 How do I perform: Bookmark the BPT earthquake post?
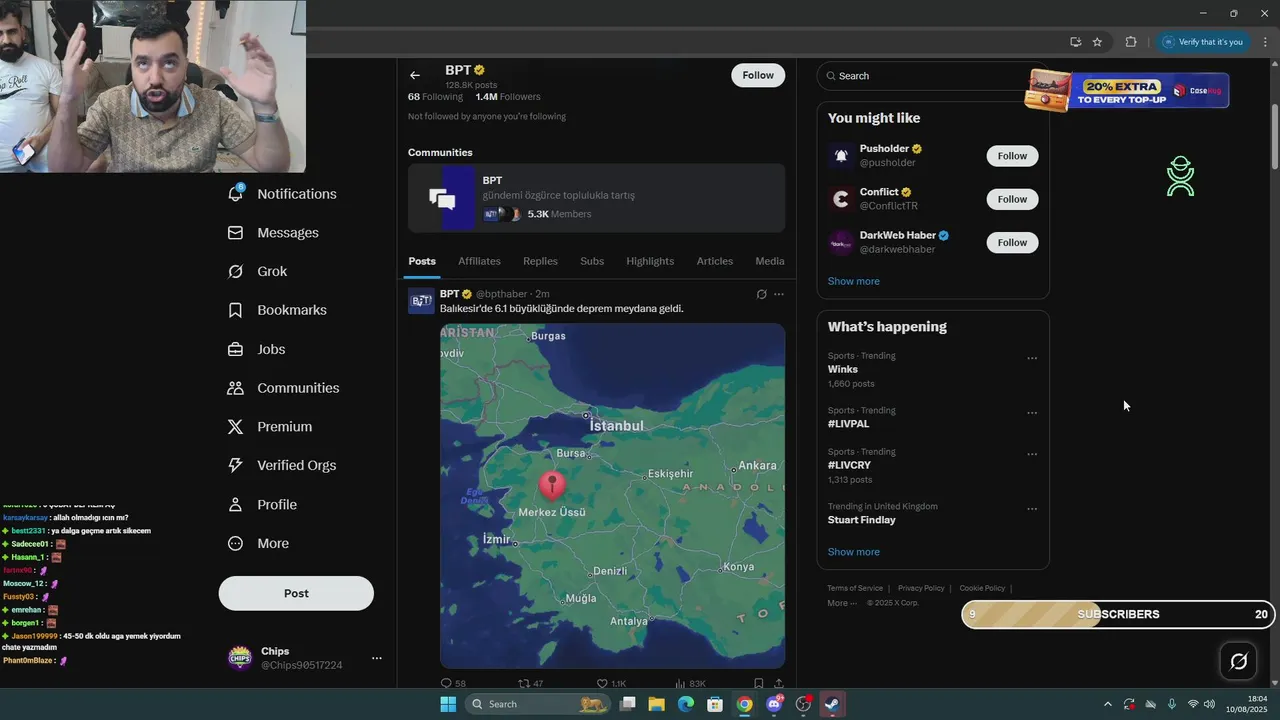758,684
